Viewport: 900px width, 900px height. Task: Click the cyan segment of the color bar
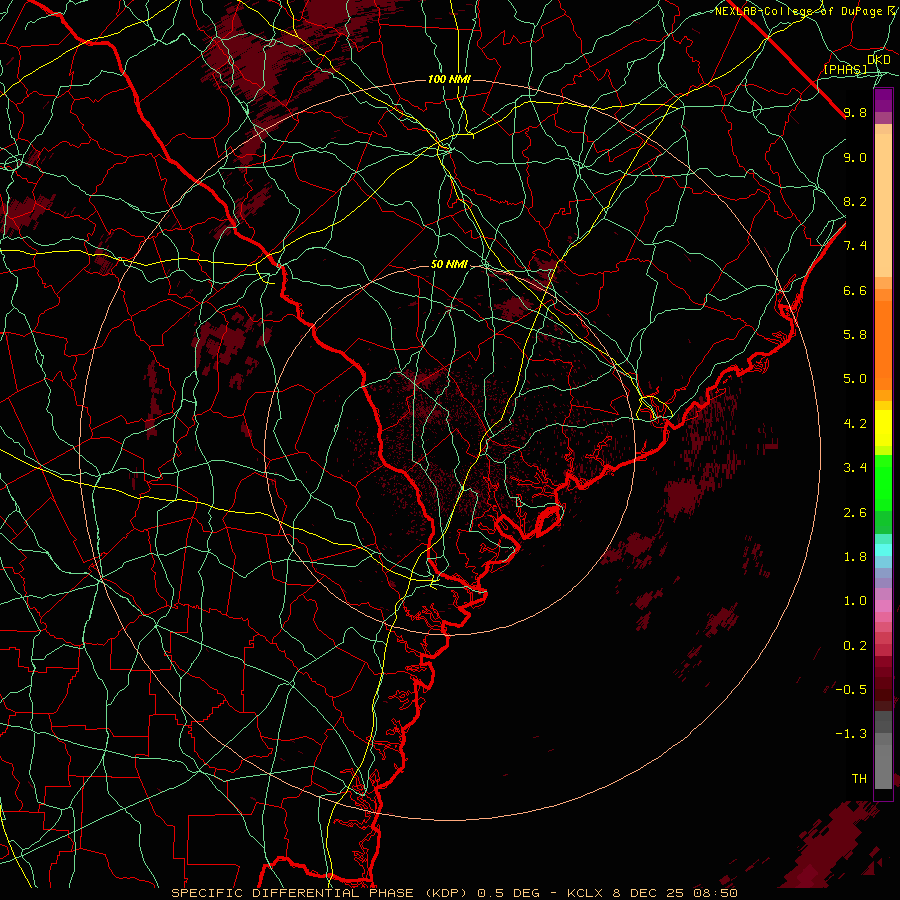[x=883, y=549]
